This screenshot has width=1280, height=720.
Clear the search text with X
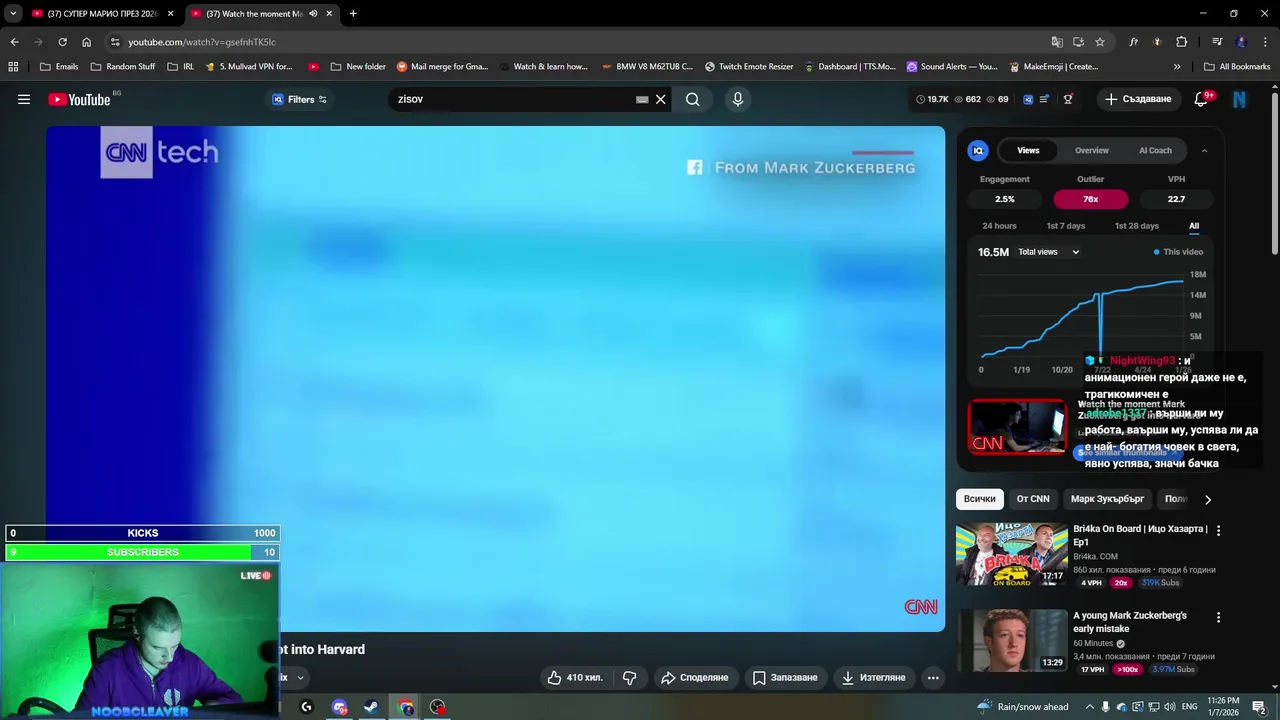point(661,99)
